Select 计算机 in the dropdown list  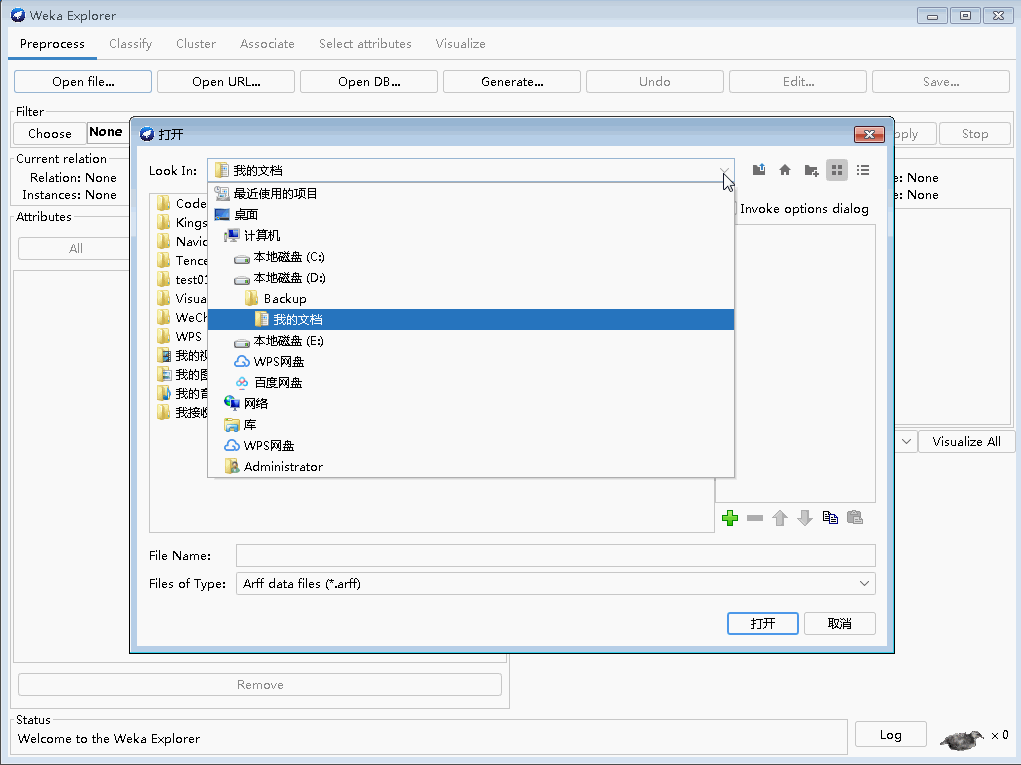pos(471,235)
